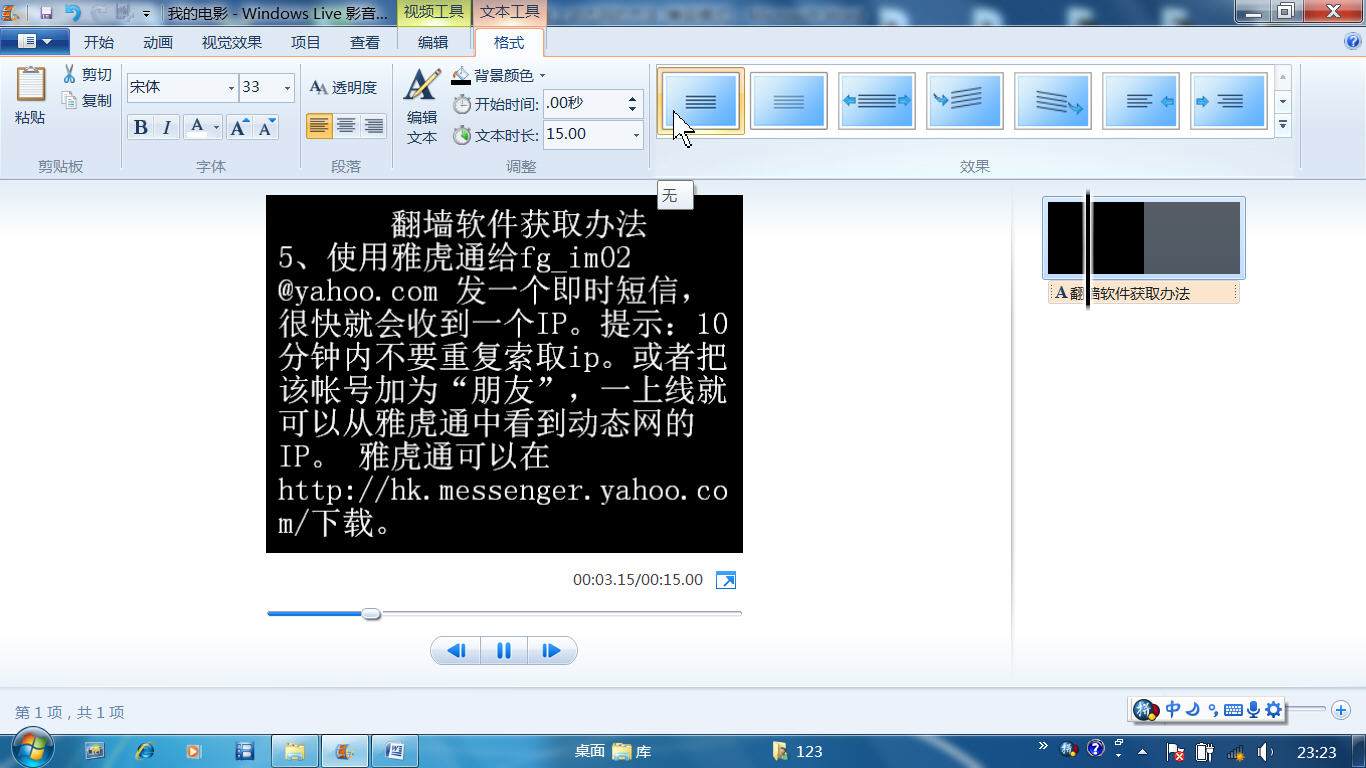
Task: Select the 翻墙软件获取办法 text clip in the timeline
Action: (1142, 293)
